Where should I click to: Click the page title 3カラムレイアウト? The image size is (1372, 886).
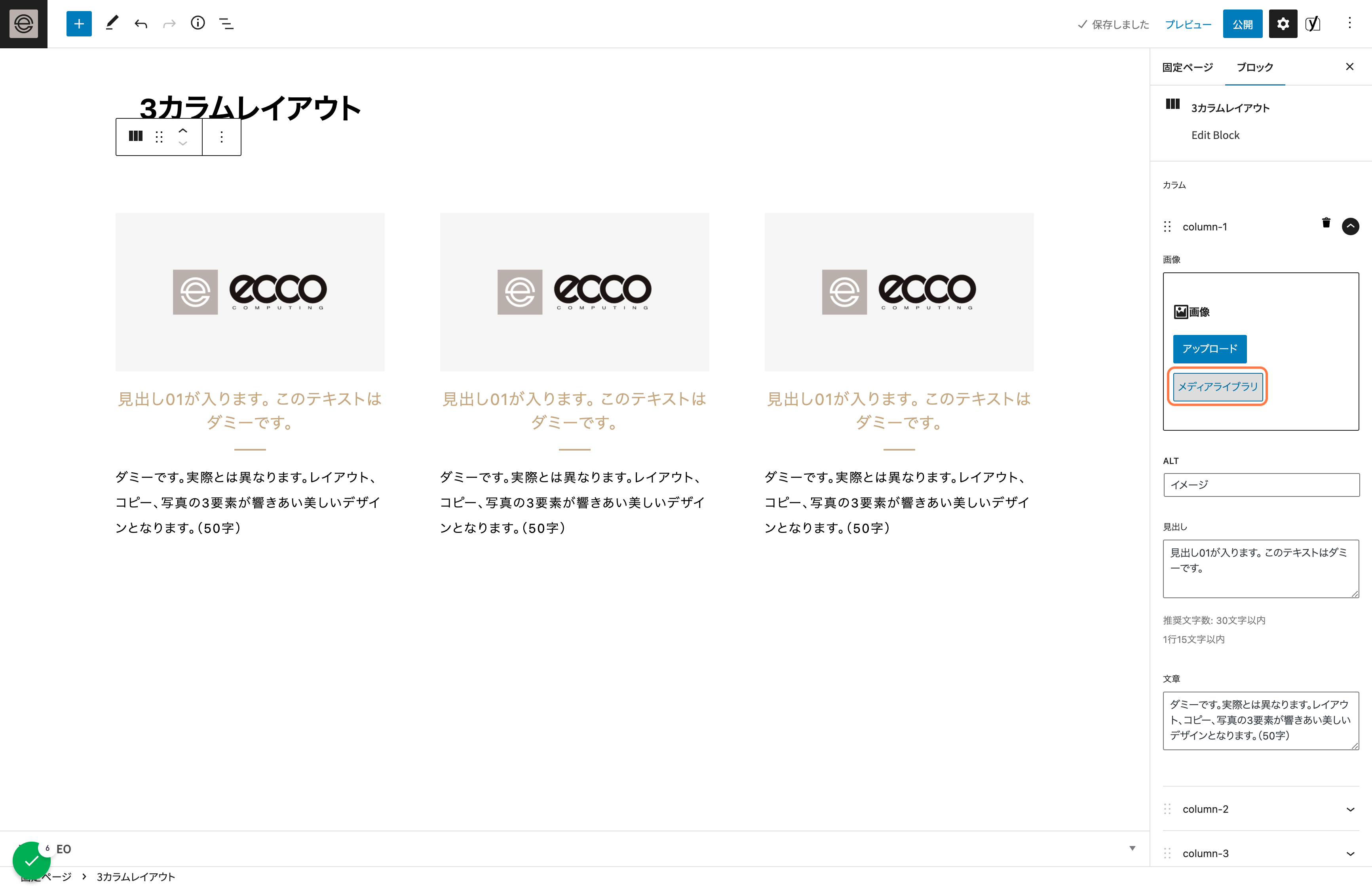[250, 108]
